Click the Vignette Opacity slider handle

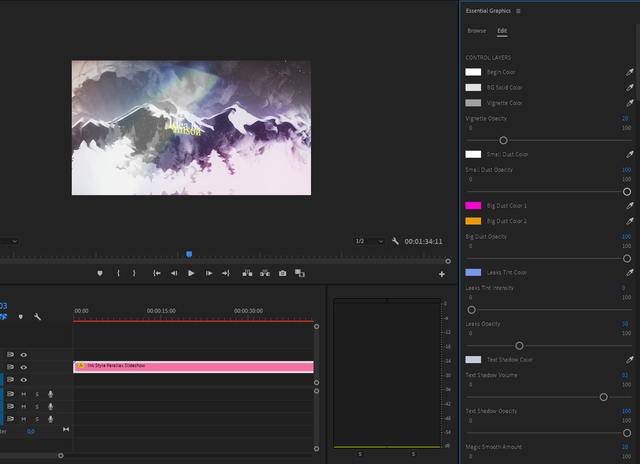(503, 140)
